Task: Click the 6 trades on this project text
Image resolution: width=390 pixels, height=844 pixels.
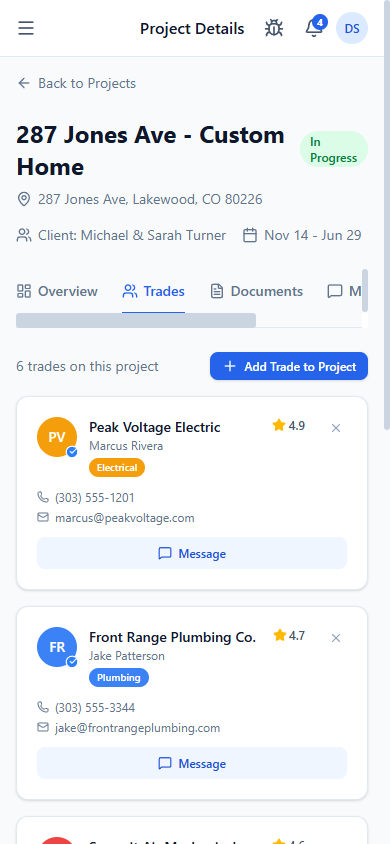Action: [x=88, y=367]
